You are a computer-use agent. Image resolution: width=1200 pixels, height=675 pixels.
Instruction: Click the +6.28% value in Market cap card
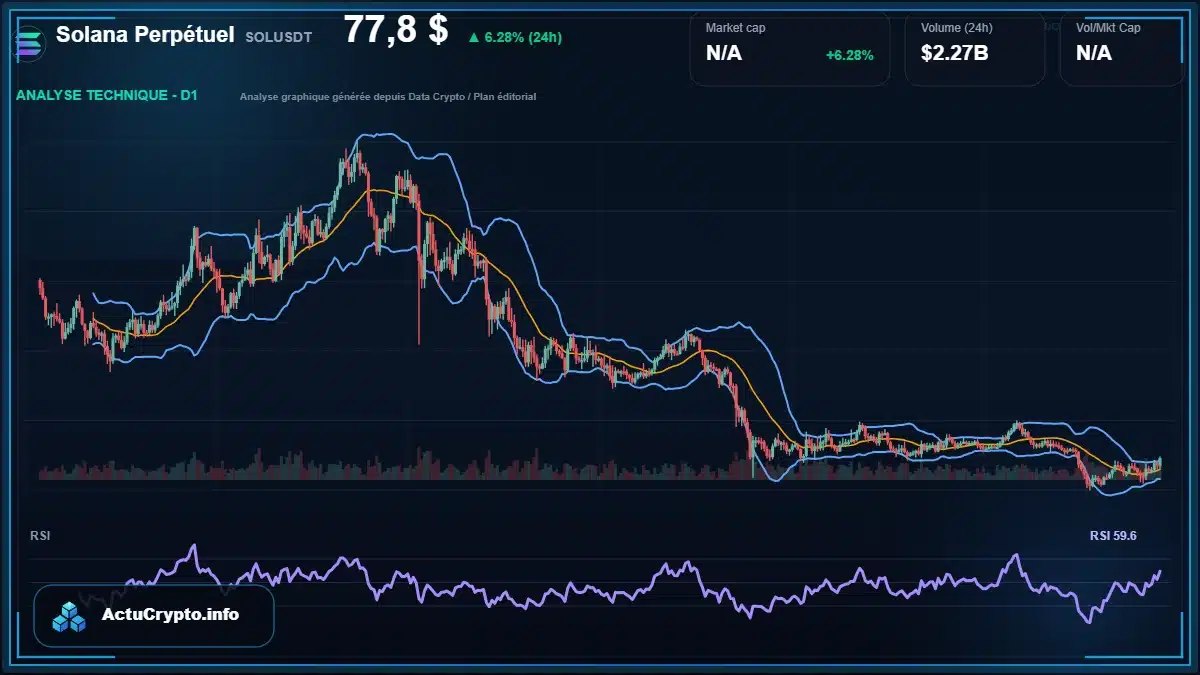tap(849, 55)
